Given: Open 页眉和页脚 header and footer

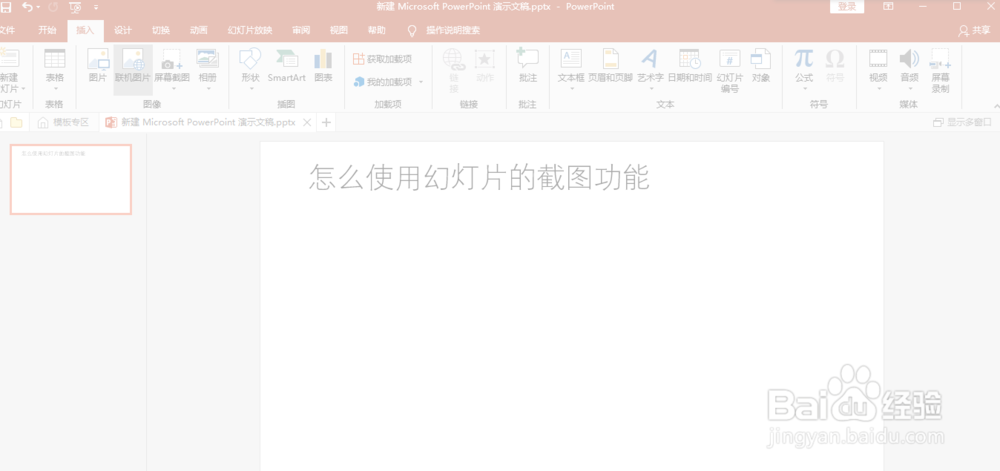Looking at the screenshot, I should (x=610, y=66).
